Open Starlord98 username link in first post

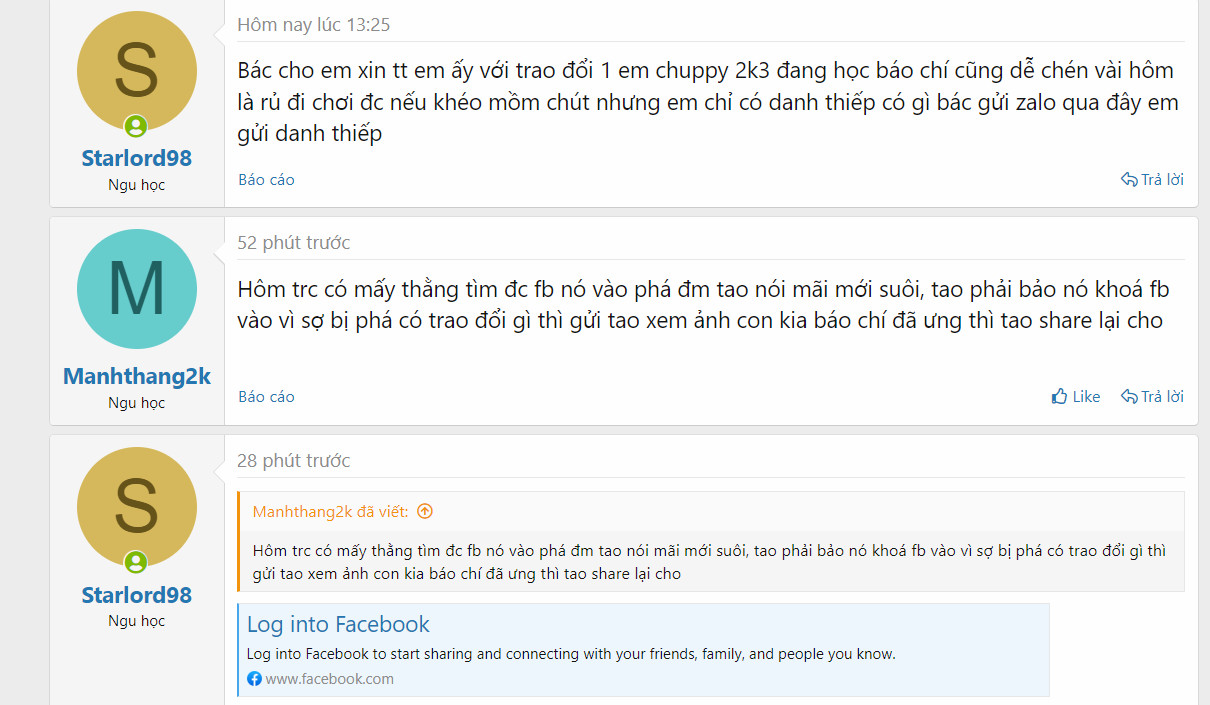point(137,158)
